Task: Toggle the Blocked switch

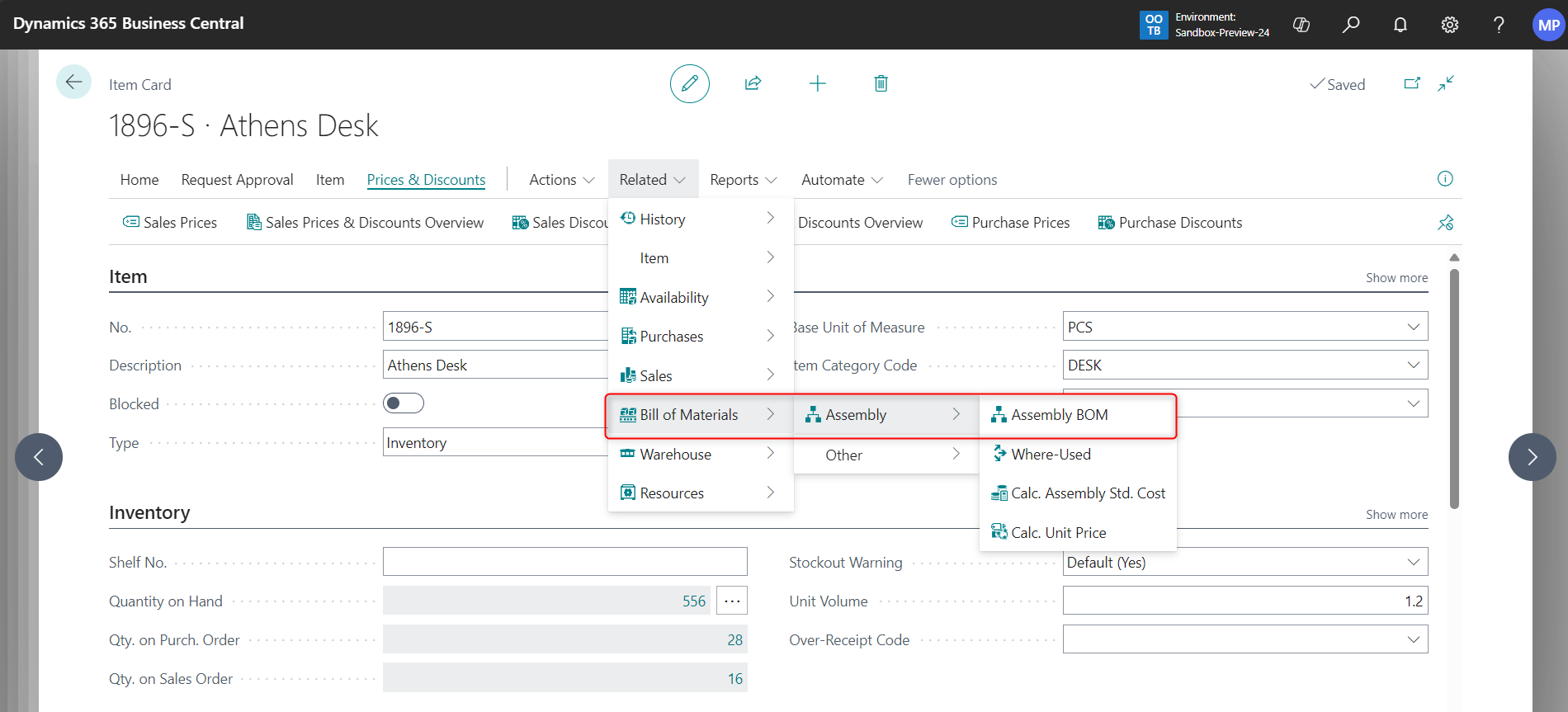Action: (404, 403)
